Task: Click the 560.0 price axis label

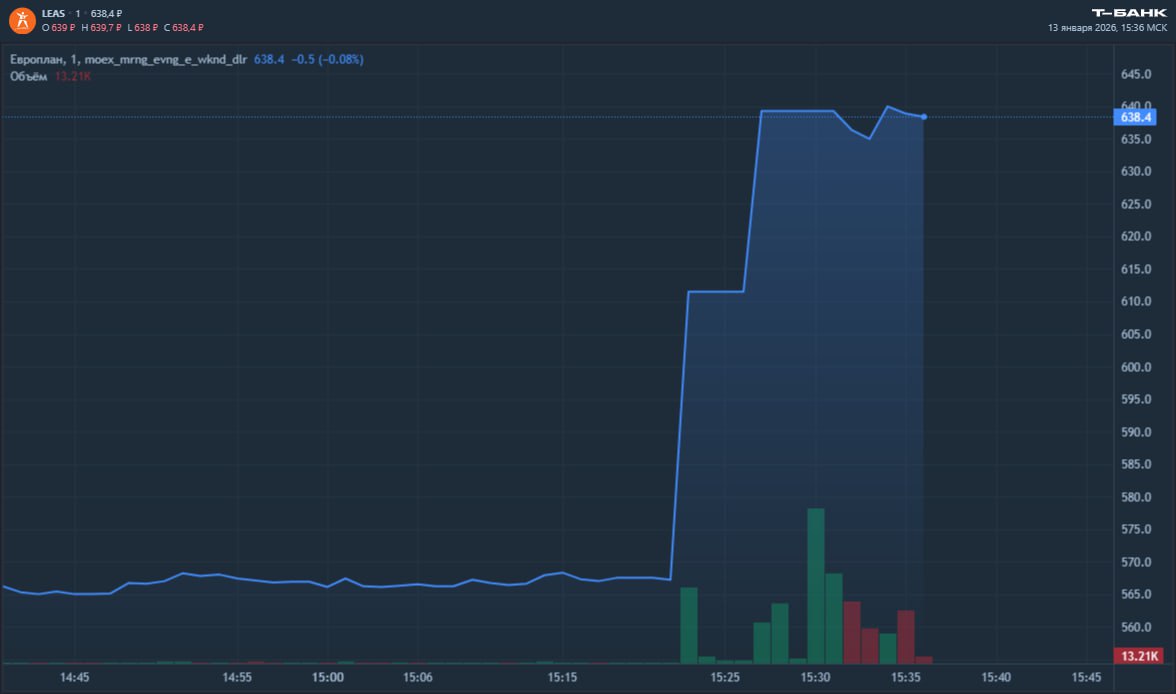Action: [x=1137, y=628]
